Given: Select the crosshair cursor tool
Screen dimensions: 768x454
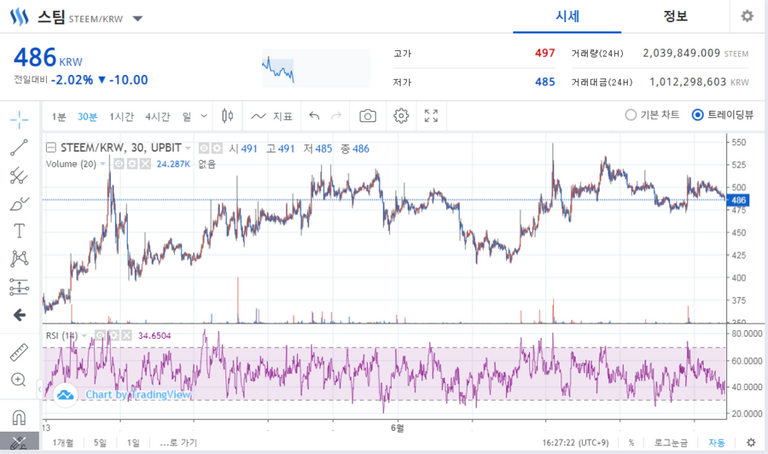Looking at the screenshot, I should tap(19, 119).
